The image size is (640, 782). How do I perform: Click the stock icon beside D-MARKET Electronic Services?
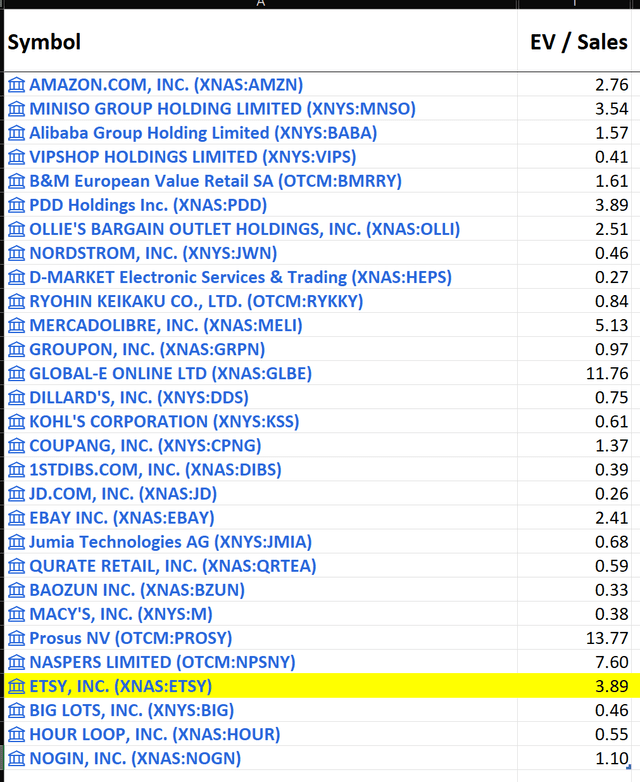[16, 277]
